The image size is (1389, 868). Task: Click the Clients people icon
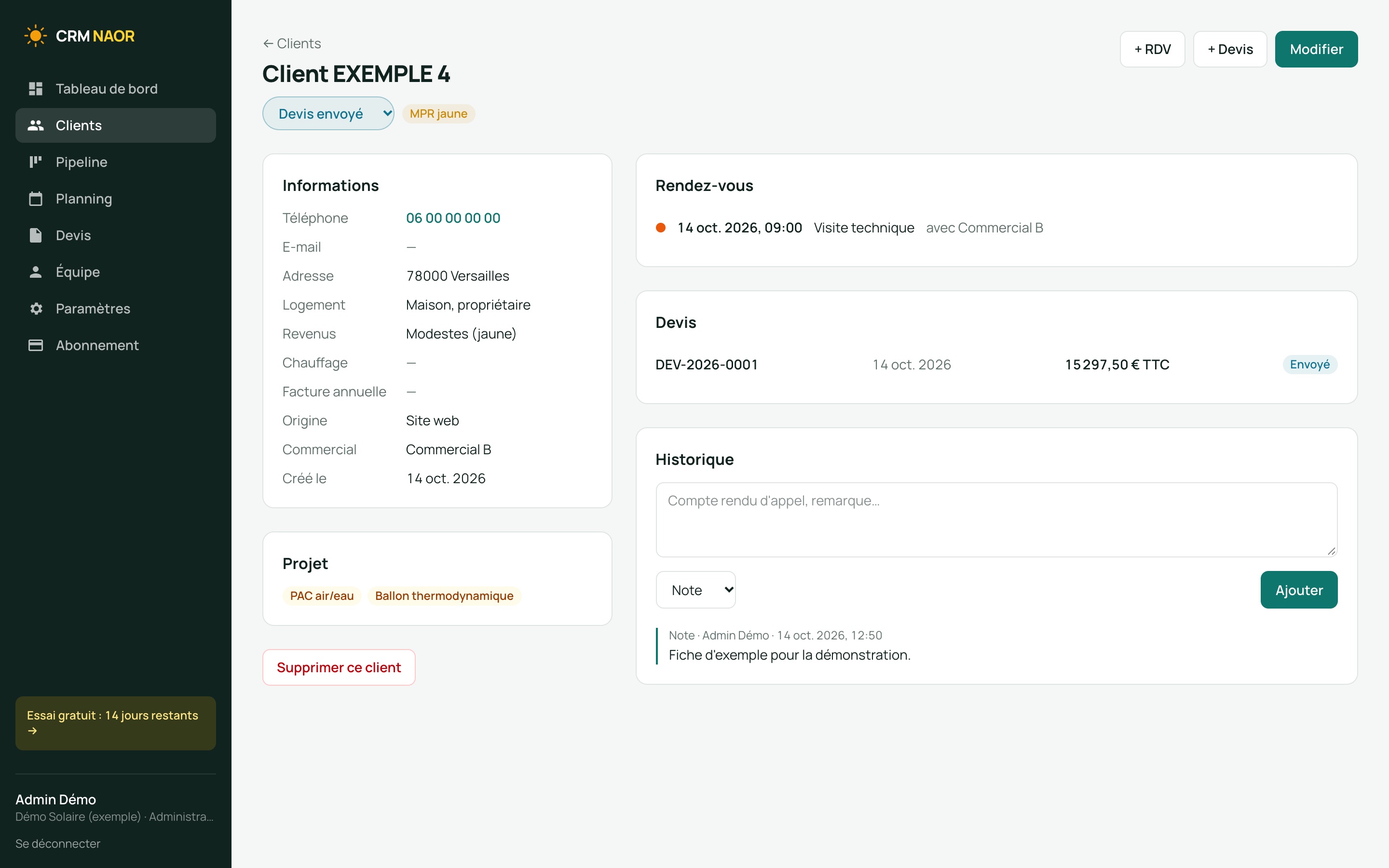[x=36, y=125]
